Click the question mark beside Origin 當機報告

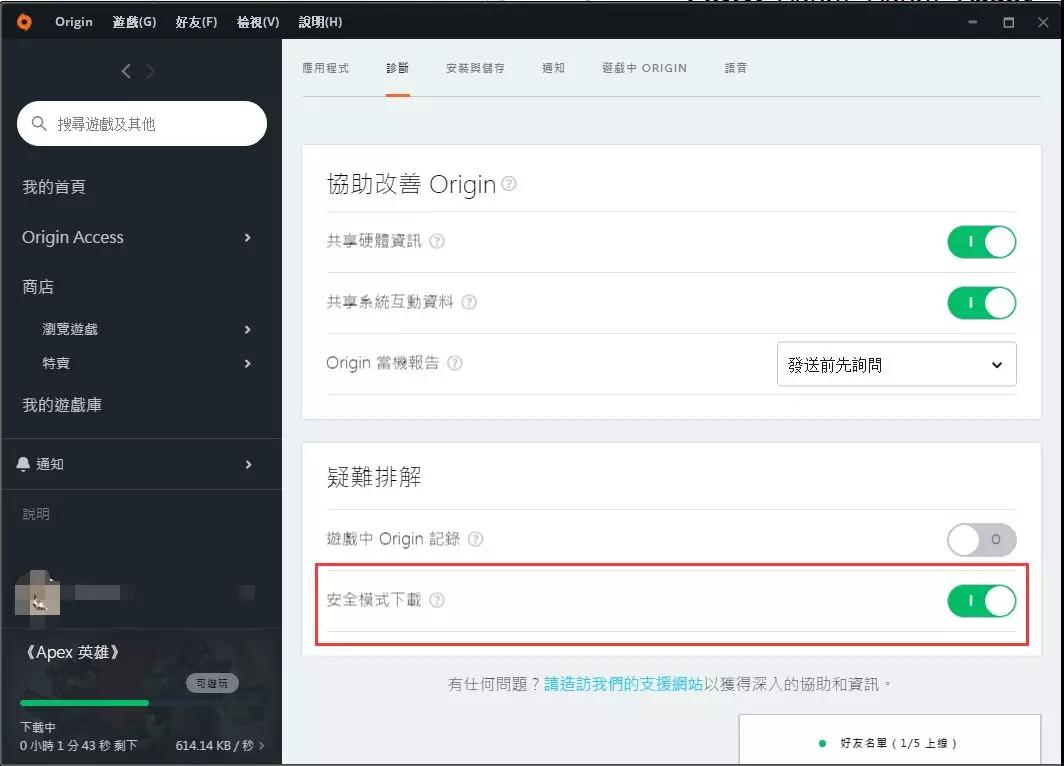pos(455,363)
